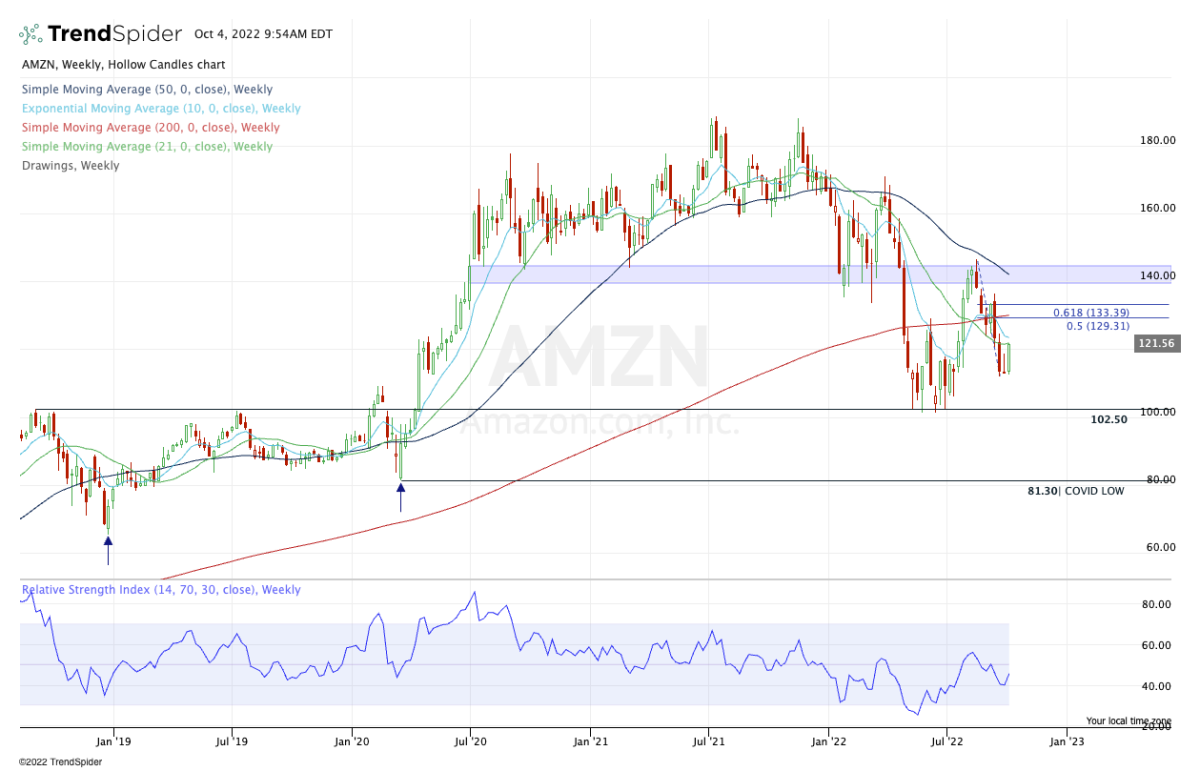The image size is (1200, 771).
Task: Click the Jul '21 date axis label
Action: click(x=709, y=742)
